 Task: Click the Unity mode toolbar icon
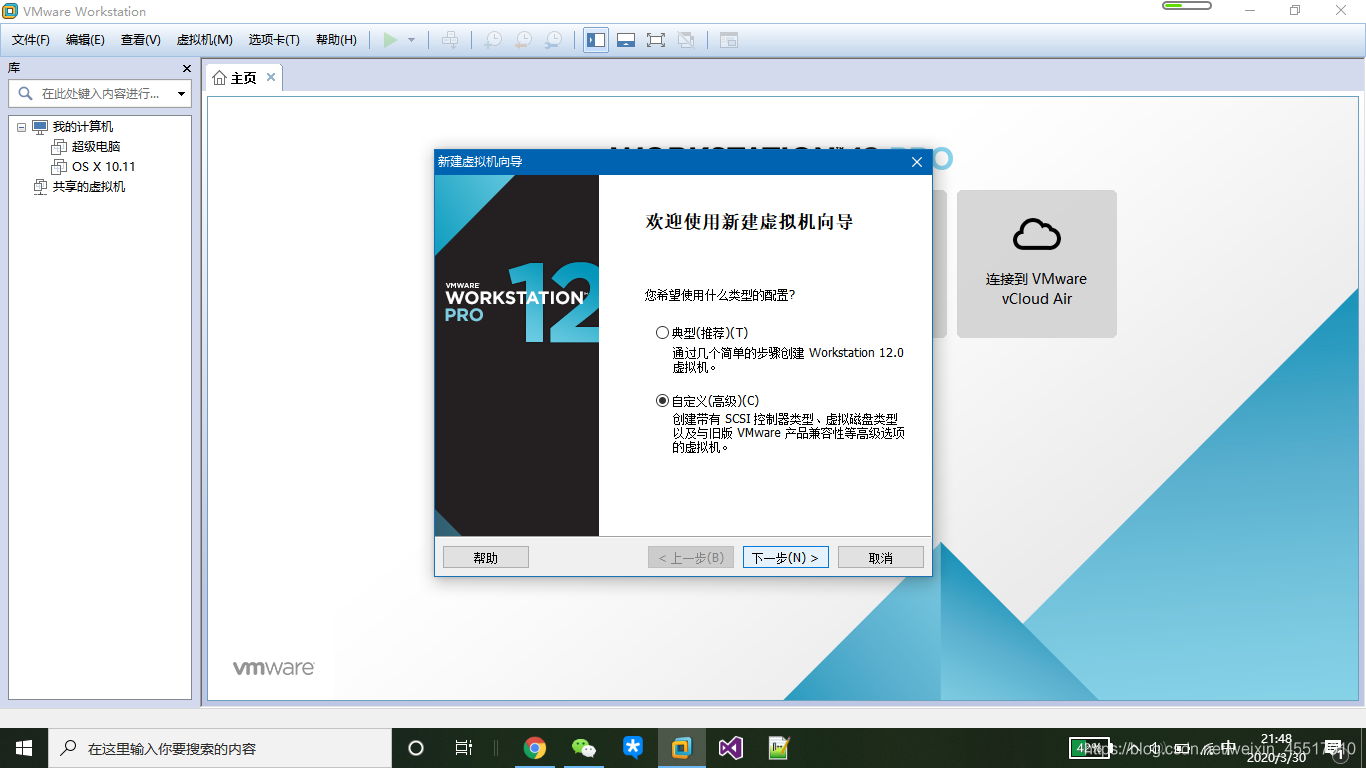click(x=686, y=40)
